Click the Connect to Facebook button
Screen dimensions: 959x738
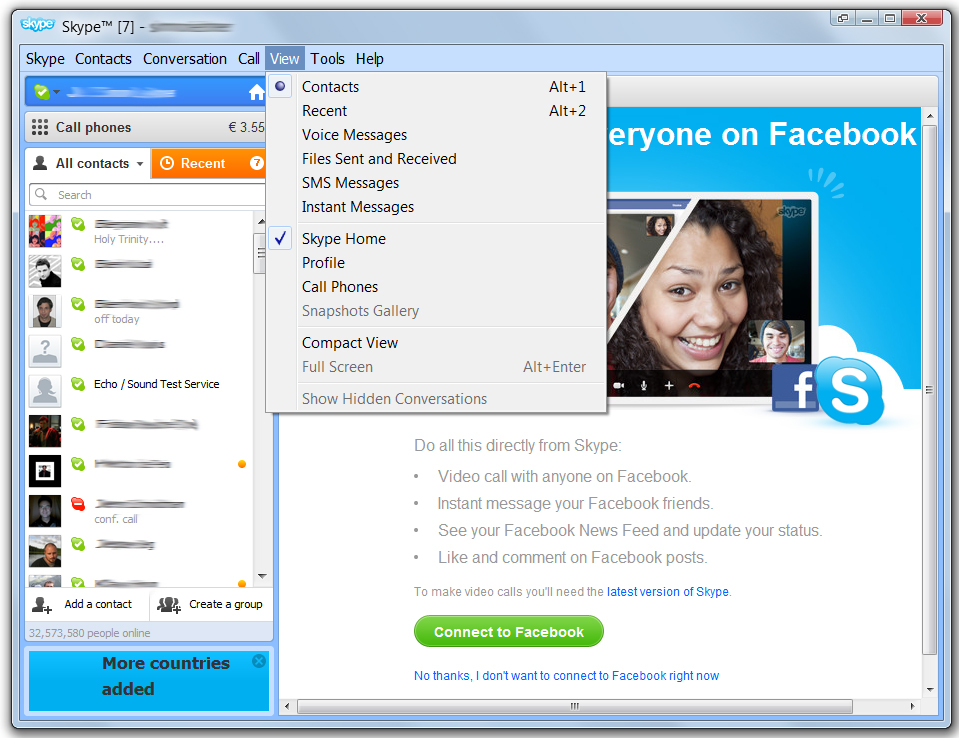[x=509, y=632]
